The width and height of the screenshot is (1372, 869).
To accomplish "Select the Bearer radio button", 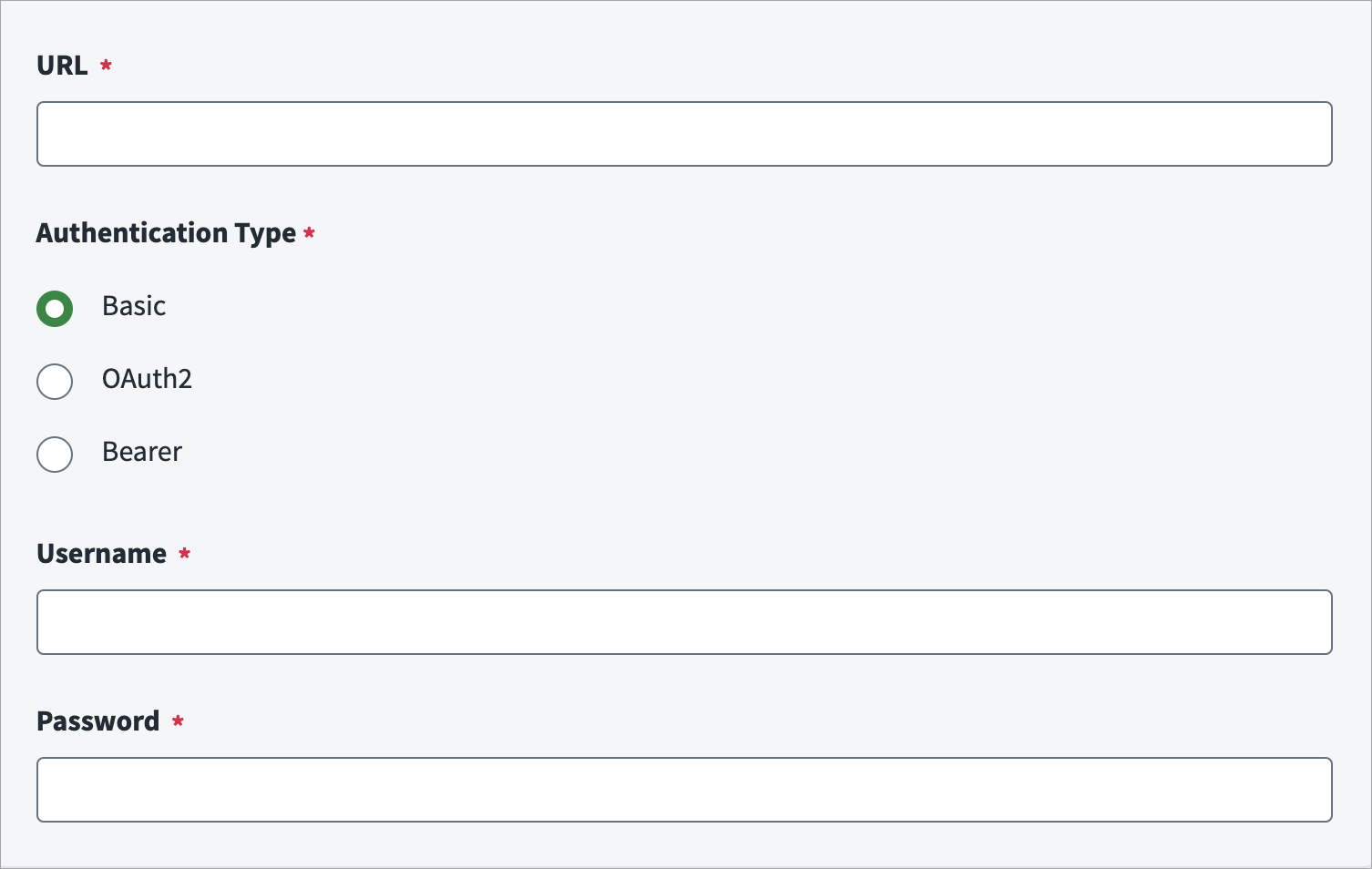I will click(55, 455).
